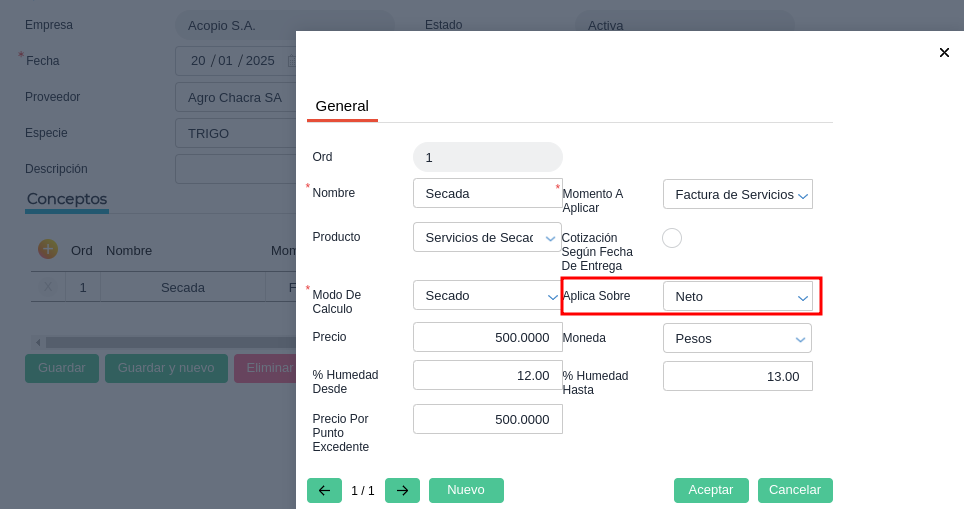Click the delete row X icon
Image resolution: width=964 pixels, height=509 pixels.
tap(48, 287)
